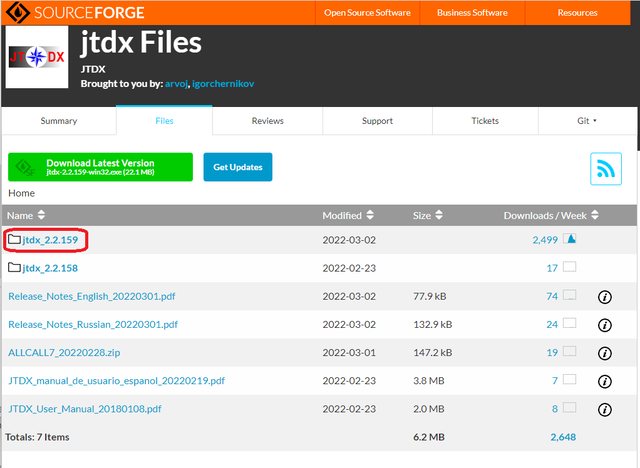Screen dimensions: 640x468
Task: Click the SOURCEFORGE wordmark text
Action: 89,13
